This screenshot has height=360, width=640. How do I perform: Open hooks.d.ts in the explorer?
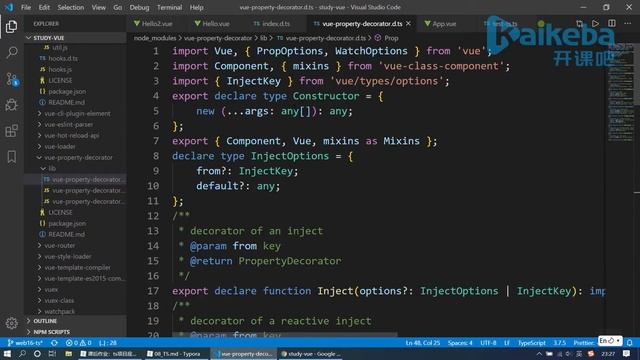63,58
